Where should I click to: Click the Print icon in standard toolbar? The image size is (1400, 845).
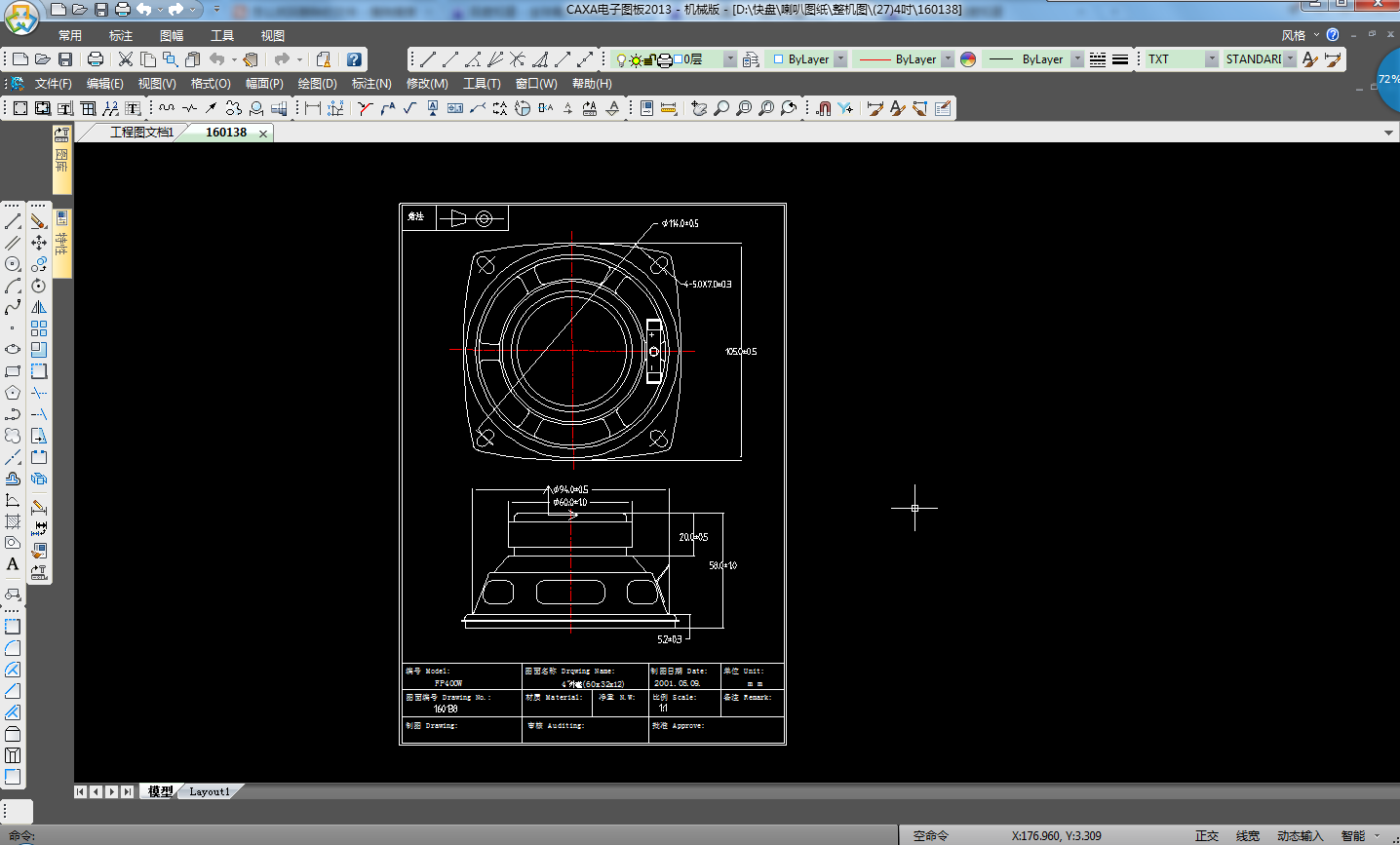coord(96,59)
